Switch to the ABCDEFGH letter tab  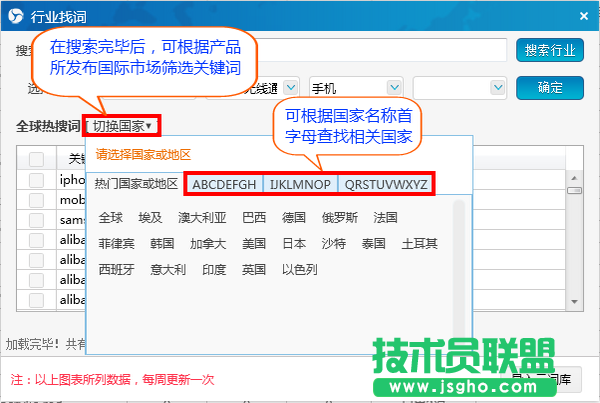pos(224,184)
